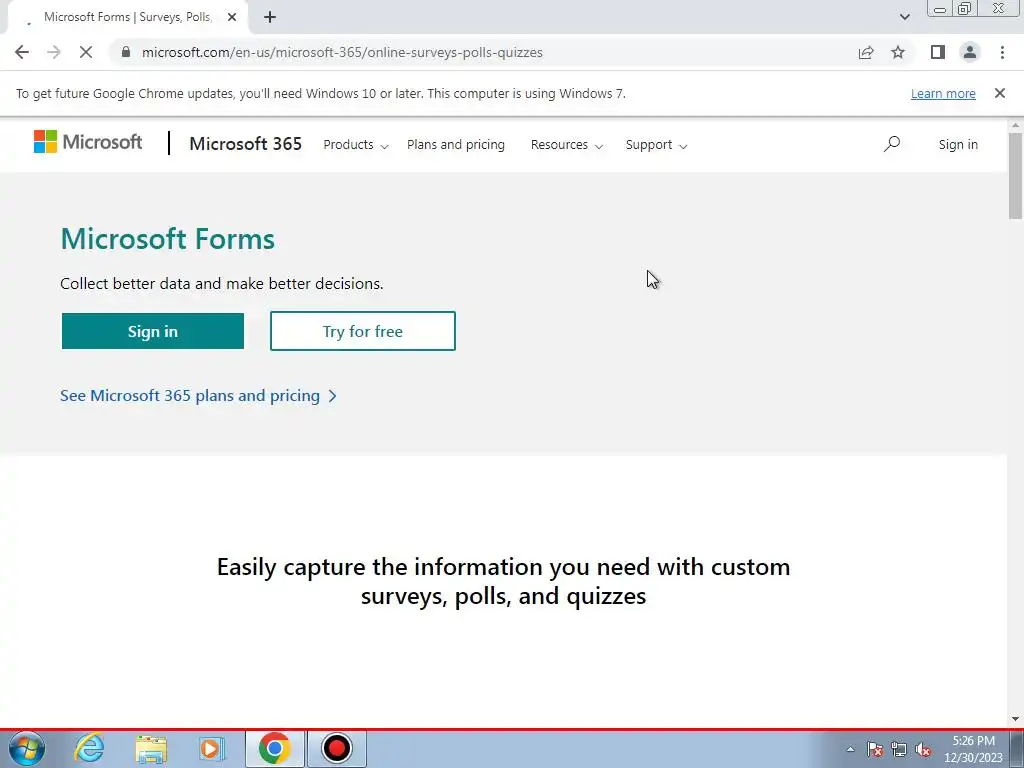
Task: Click the muted volume tray icon
Action: click(x=923, y=749)
